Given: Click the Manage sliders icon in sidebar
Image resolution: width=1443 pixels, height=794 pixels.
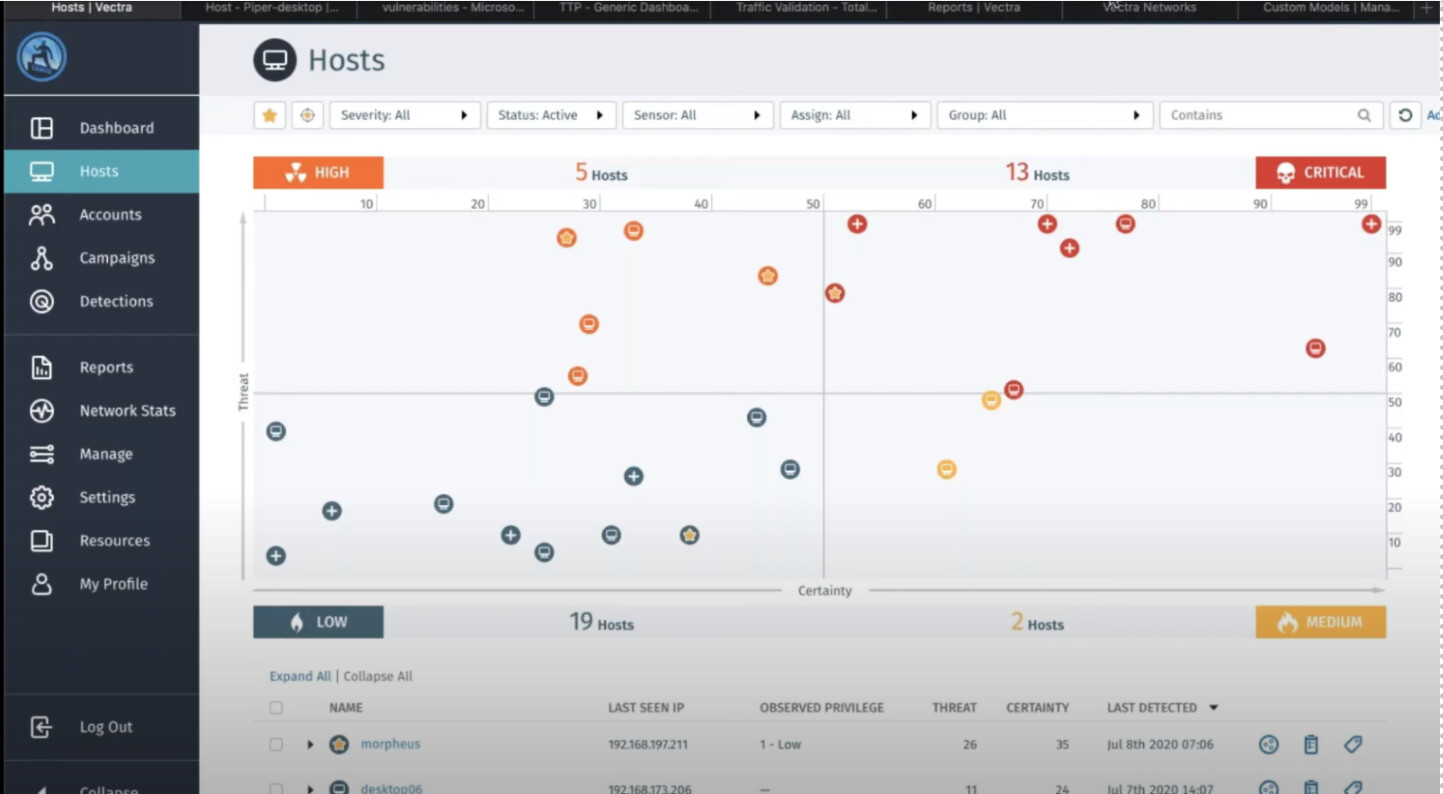Looking at the screenshot, I should (42, 454).
